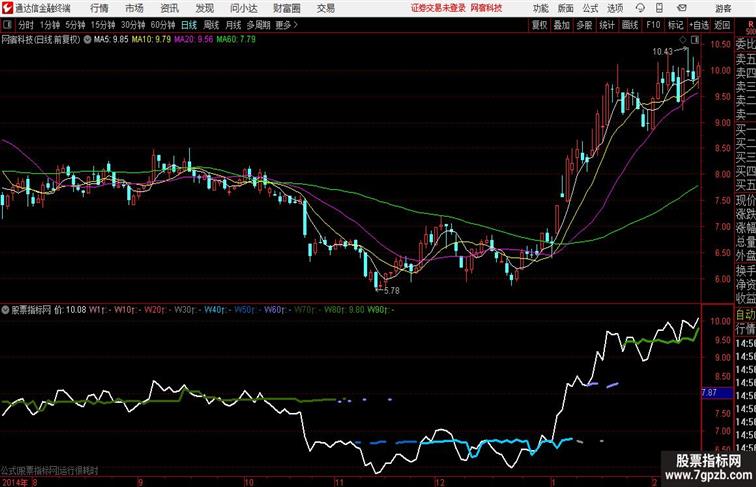This screenshot has width=756, height=487.
Task: Open the 版面 menu
Action: [x=566, y=8]
